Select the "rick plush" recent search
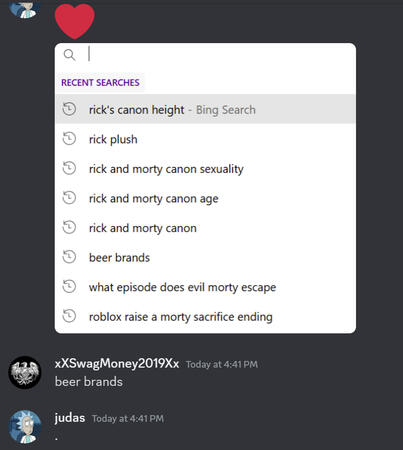The height and width of the screenshot is (450, 403). [205, 139]
